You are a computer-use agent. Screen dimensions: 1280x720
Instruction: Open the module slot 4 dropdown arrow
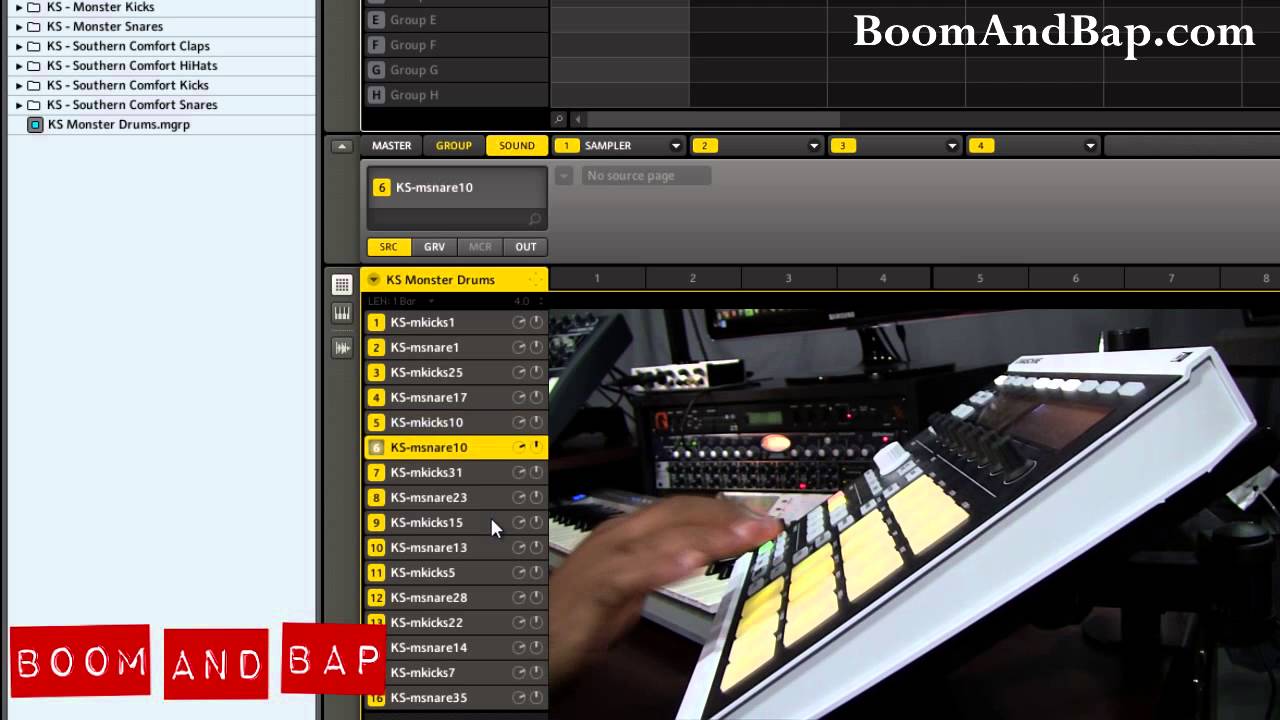pos(1090,146)
